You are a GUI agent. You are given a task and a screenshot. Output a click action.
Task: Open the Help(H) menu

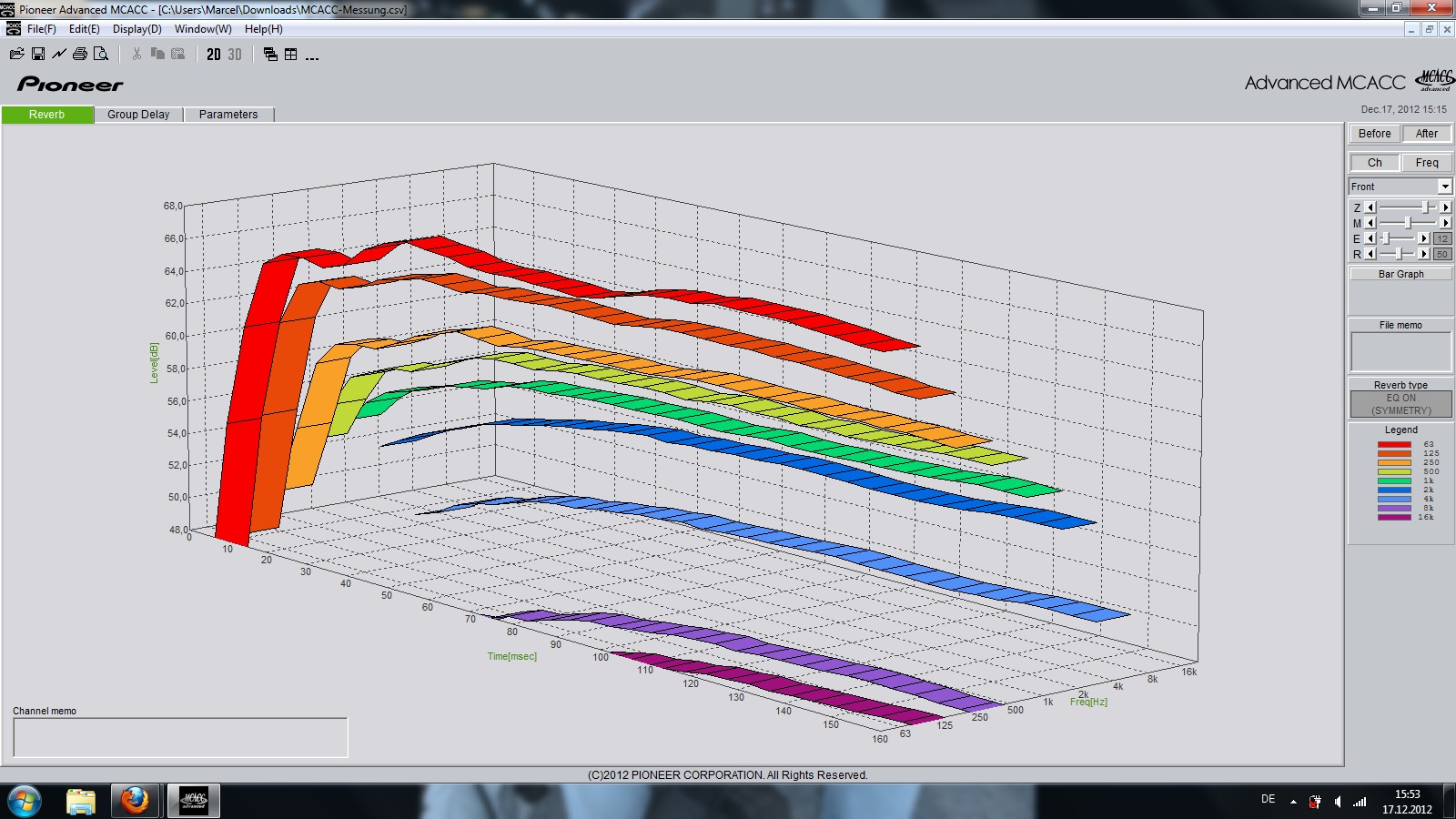(264, 29)
